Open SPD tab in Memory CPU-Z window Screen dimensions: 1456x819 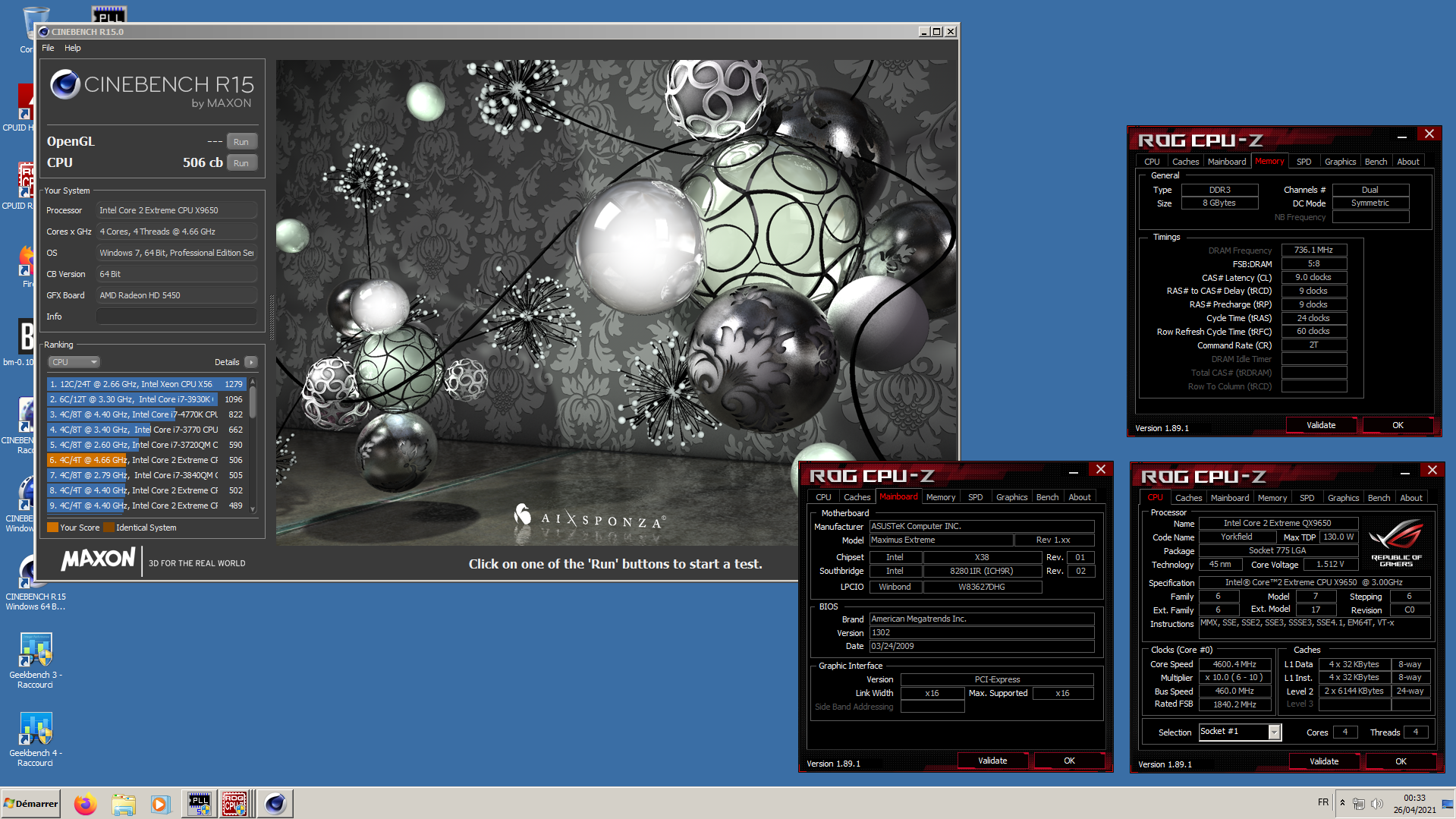[1303, 162]
